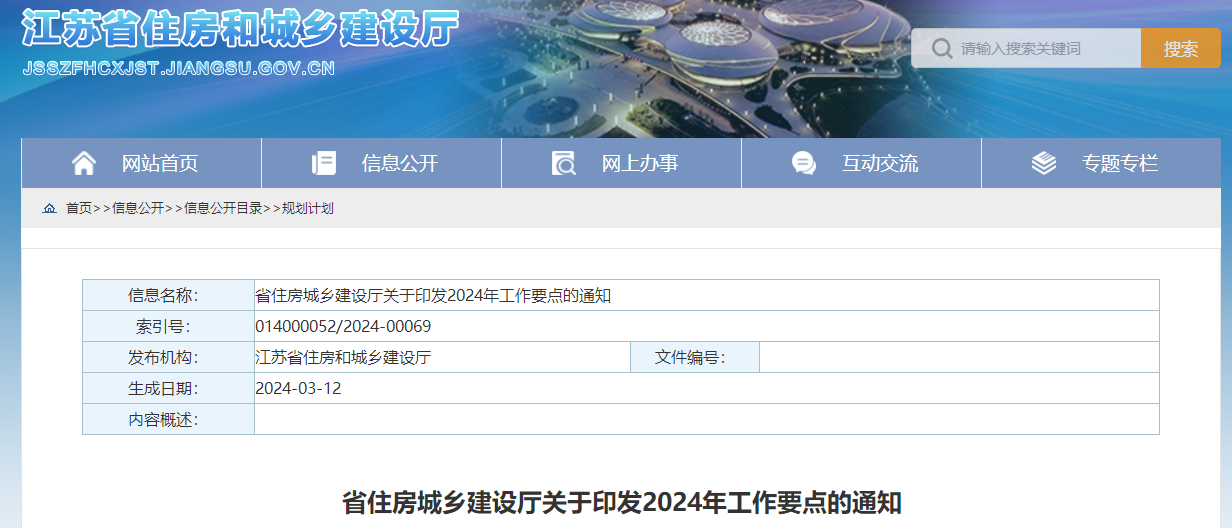The width and height of the screenshot is (1232, 528).
Task: Select 互动交流 in the navigation bar
Action: click(880, 163)
